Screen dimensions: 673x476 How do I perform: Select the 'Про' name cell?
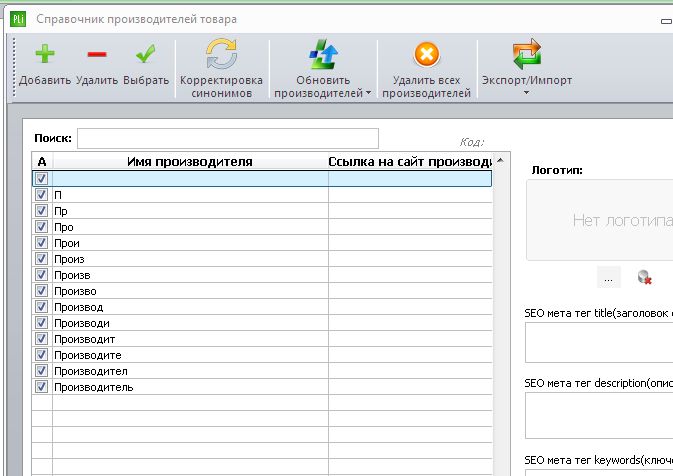190,226
